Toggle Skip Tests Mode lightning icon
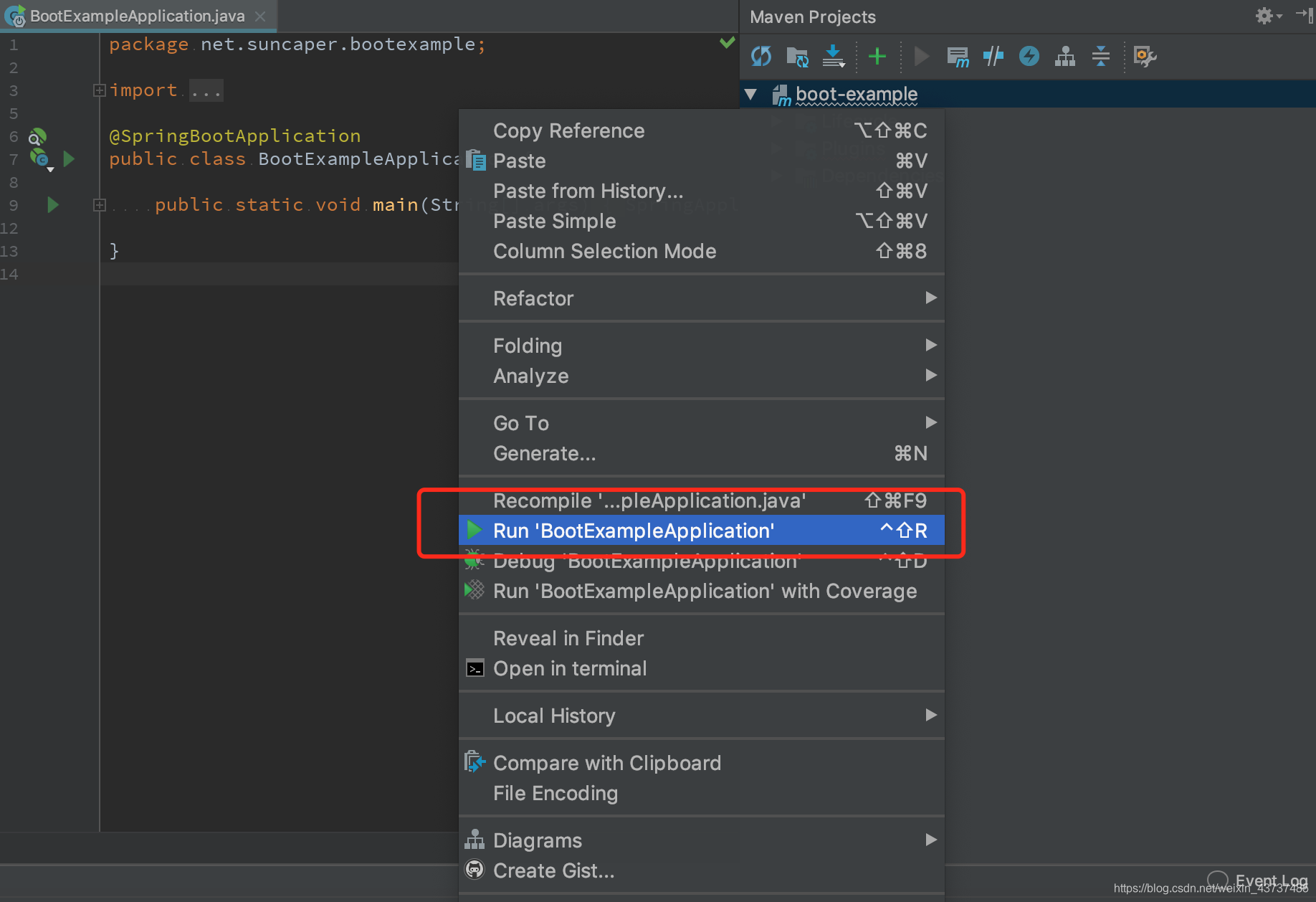 [1029, 56]
